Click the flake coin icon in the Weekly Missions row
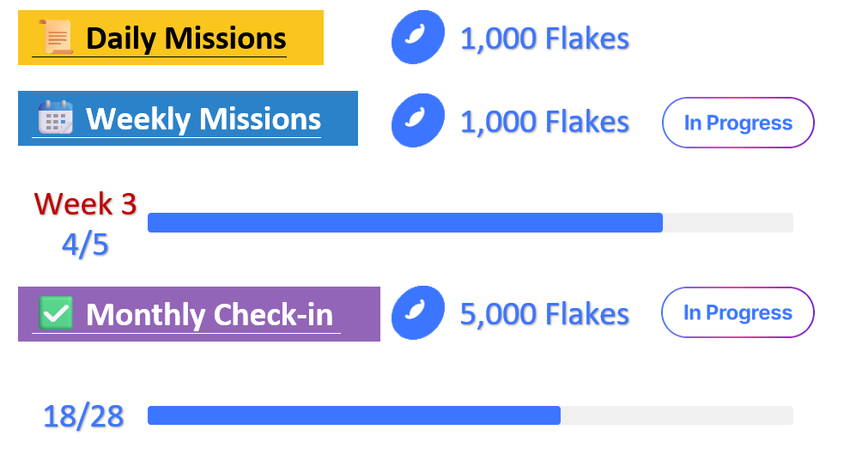 (417, 122)
